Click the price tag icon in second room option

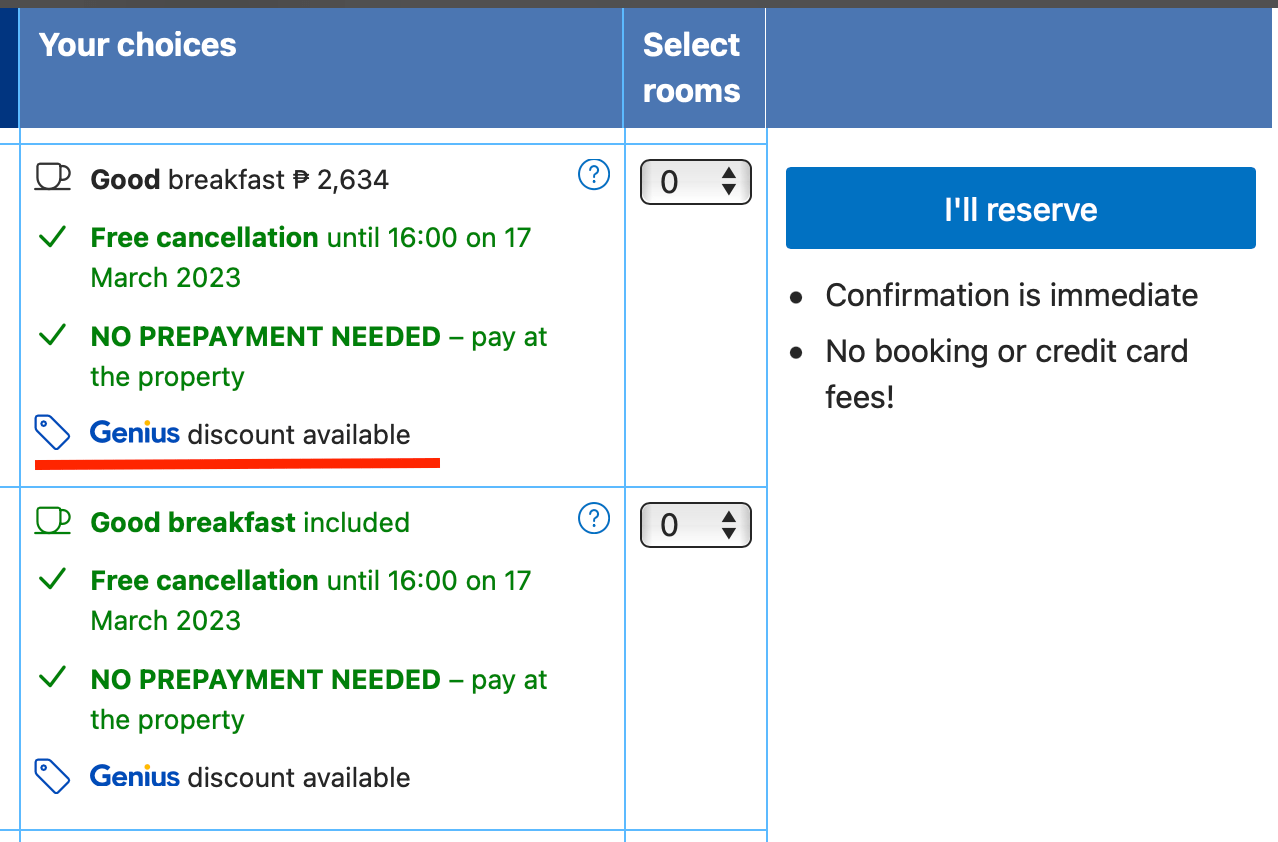[52, 776]
